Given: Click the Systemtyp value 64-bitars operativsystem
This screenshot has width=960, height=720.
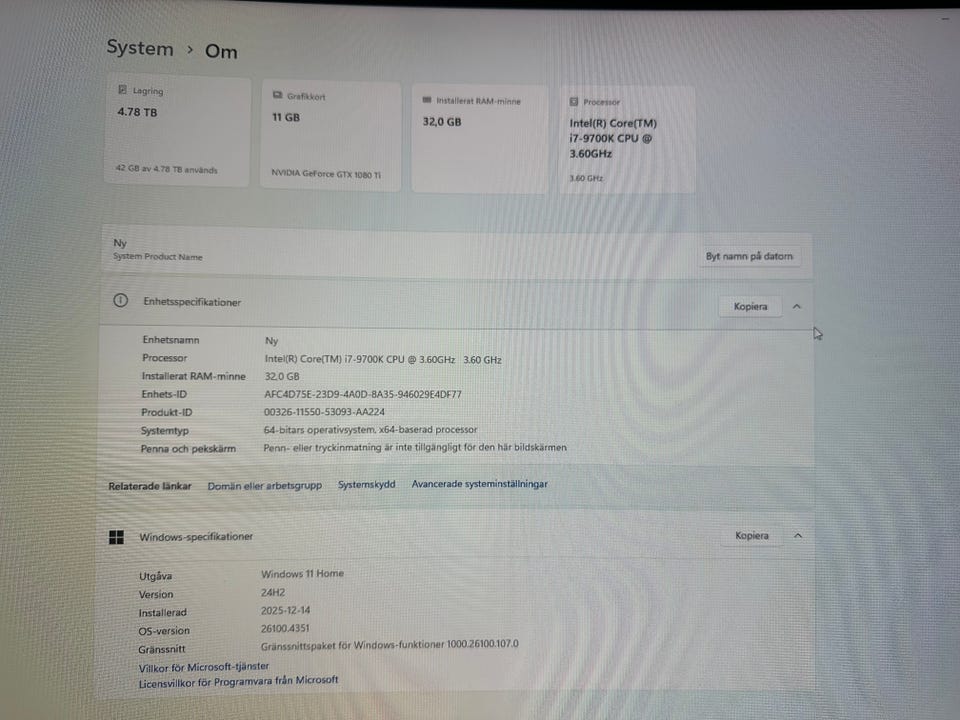Looking at the screenshot, I should (370, 430).
